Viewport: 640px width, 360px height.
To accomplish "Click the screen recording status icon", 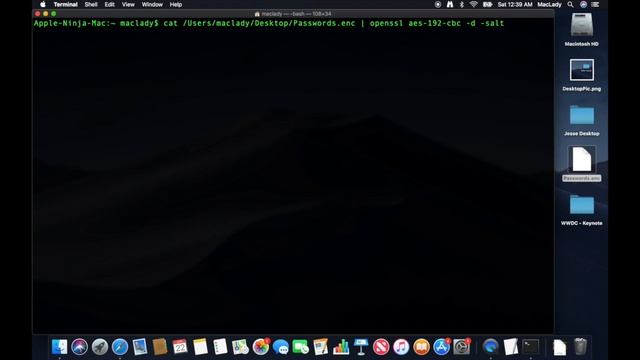I will 438,4.
